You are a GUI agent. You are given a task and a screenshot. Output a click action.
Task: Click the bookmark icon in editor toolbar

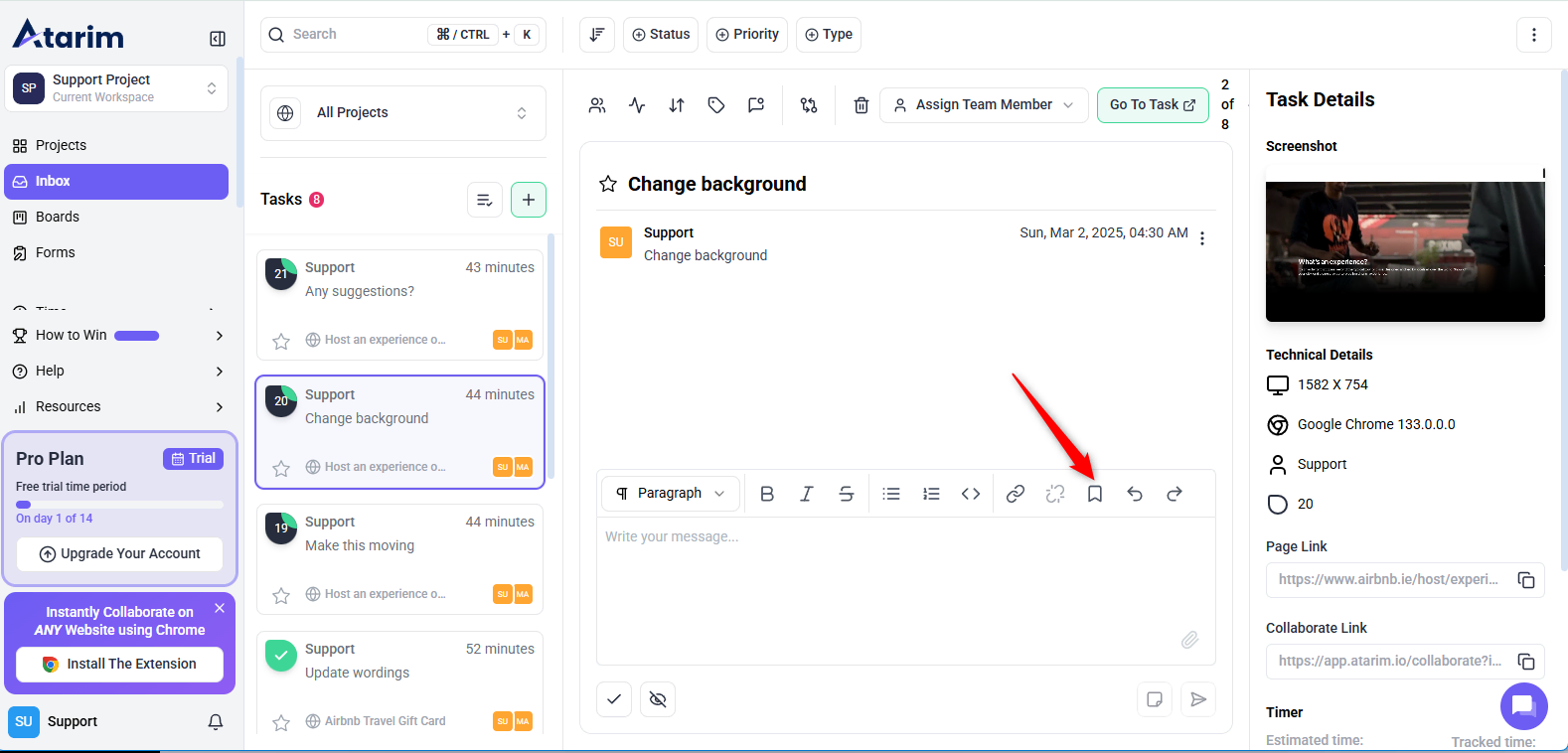coord(1094,494)
